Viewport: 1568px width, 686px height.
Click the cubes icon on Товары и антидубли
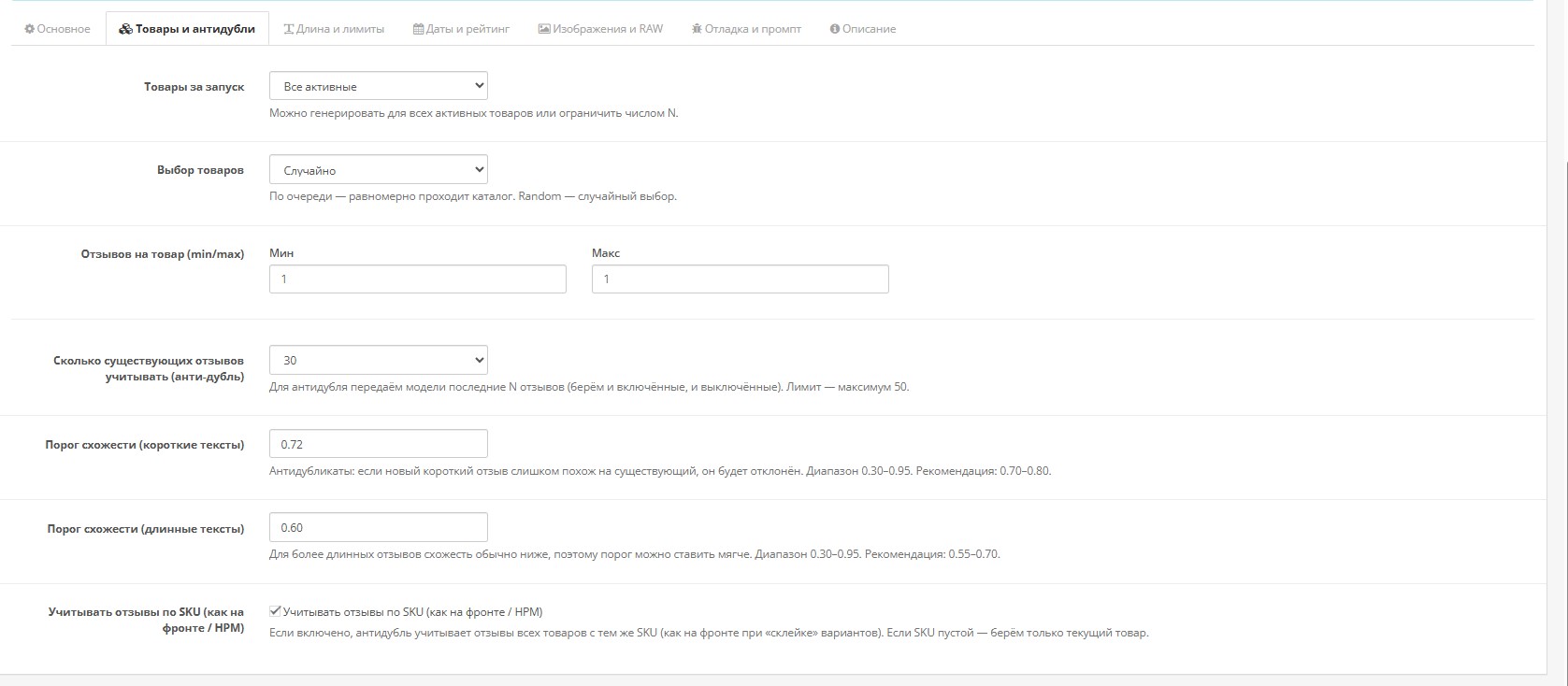(x=125, y=29)
